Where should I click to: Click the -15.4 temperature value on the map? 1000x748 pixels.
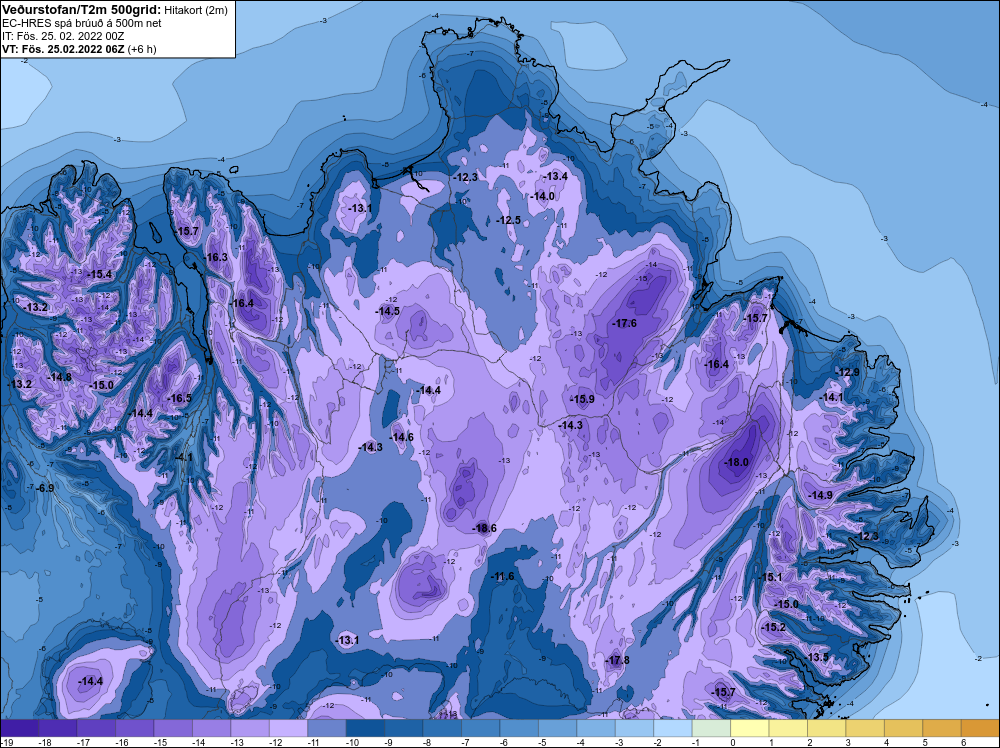point(99,274)
